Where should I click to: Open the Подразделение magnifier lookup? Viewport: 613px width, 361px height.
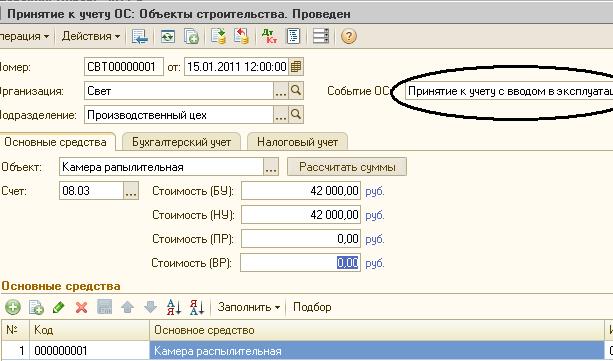[296, 115]
